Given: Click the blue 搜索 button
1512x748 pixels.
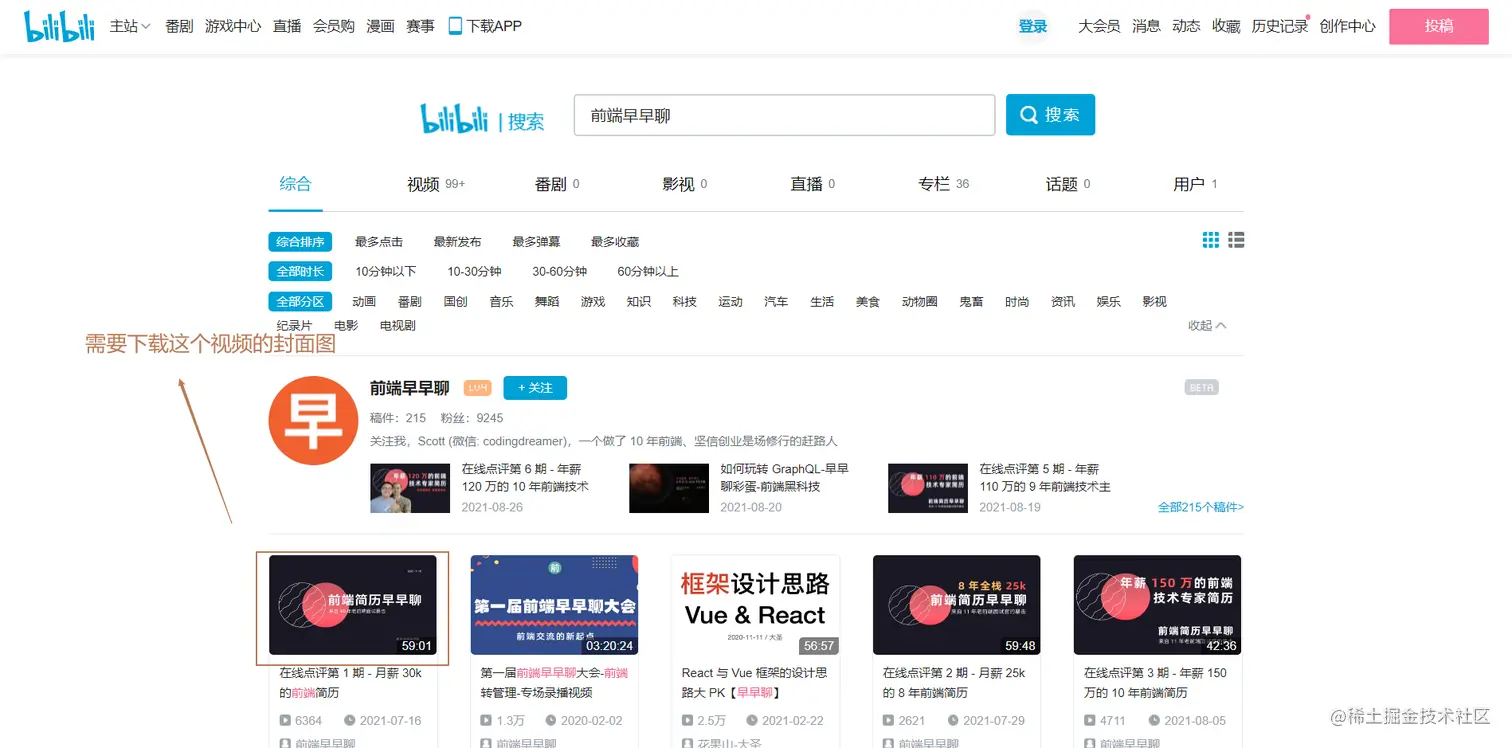Looking at the screenshot, I should click(x=1050, y=115).
